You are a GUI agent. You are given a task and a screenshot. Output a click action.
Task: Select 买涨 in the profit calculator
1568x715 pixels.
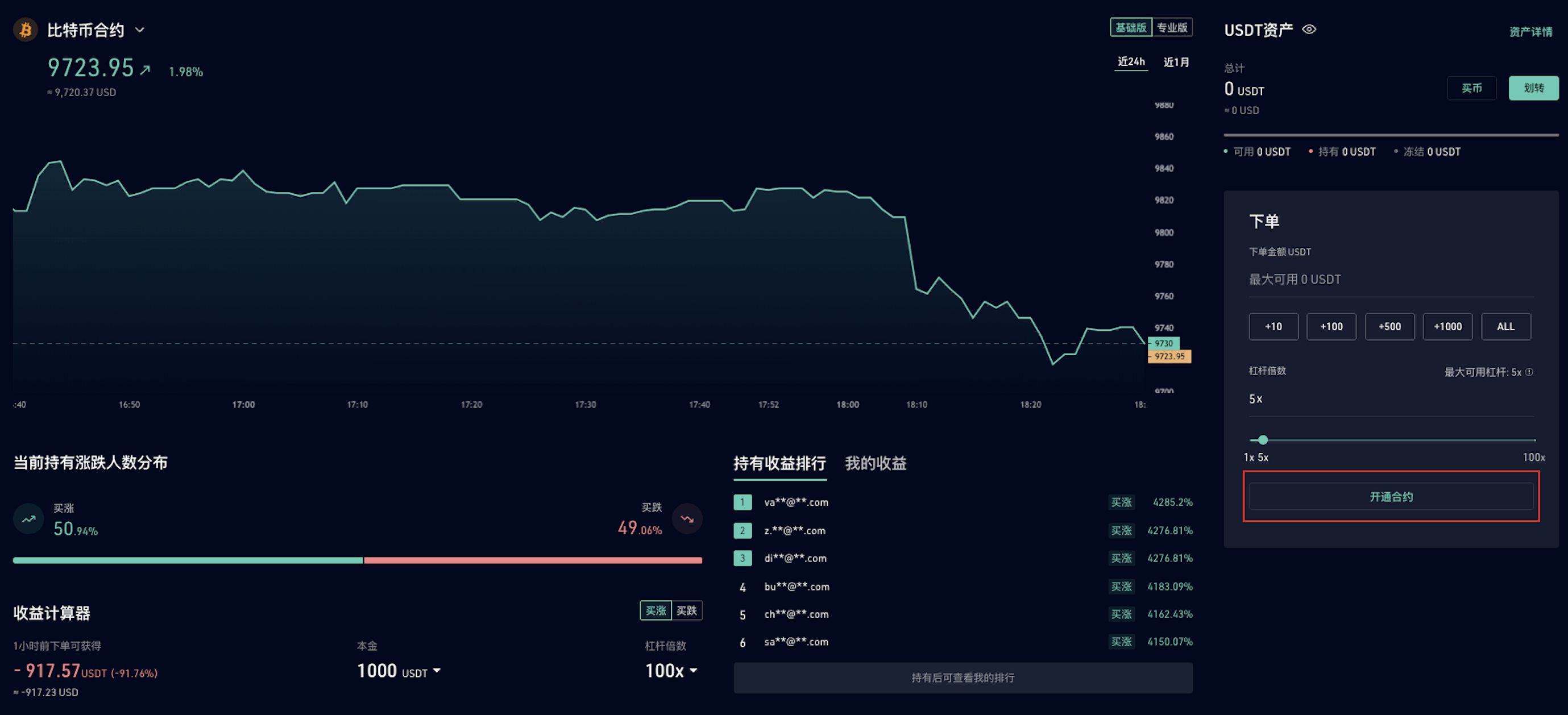point(656,610)
